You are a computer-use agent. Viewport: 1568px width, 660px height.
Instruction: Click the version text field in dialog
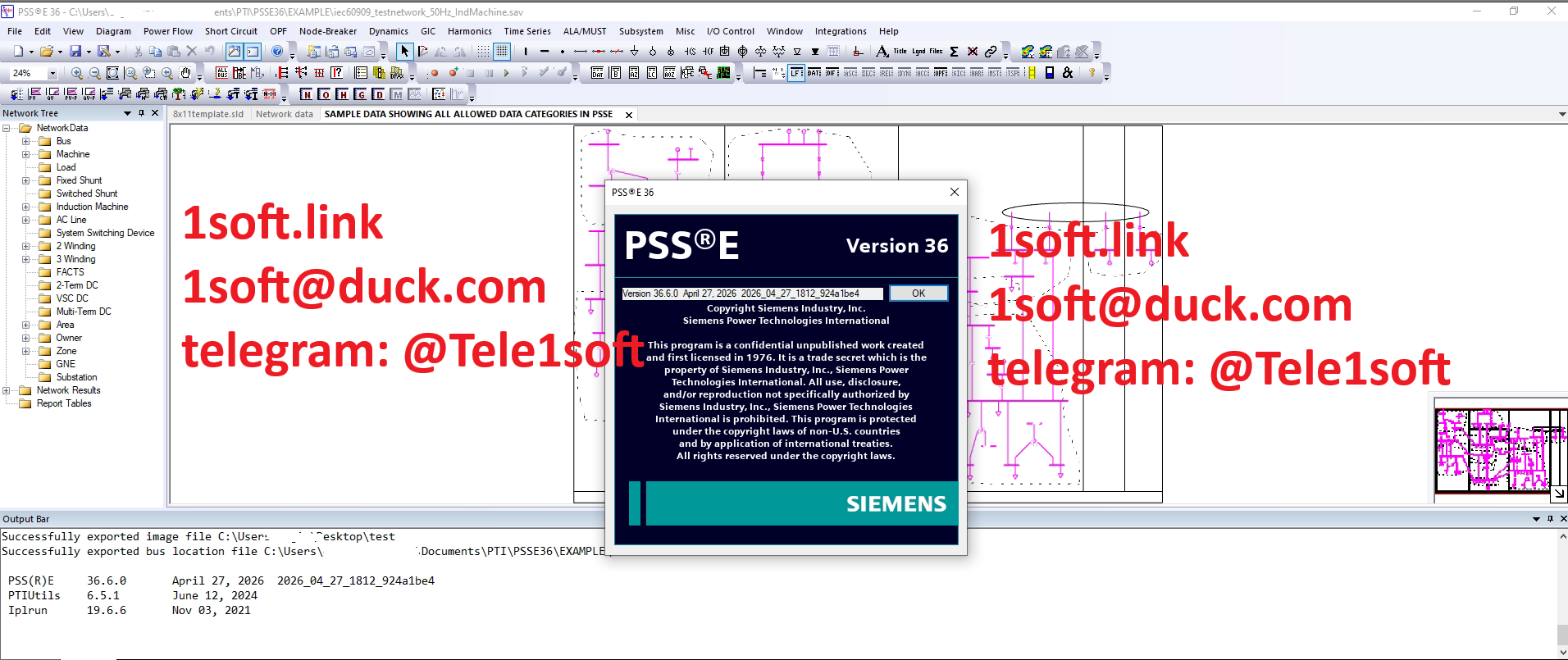(752, 294)
